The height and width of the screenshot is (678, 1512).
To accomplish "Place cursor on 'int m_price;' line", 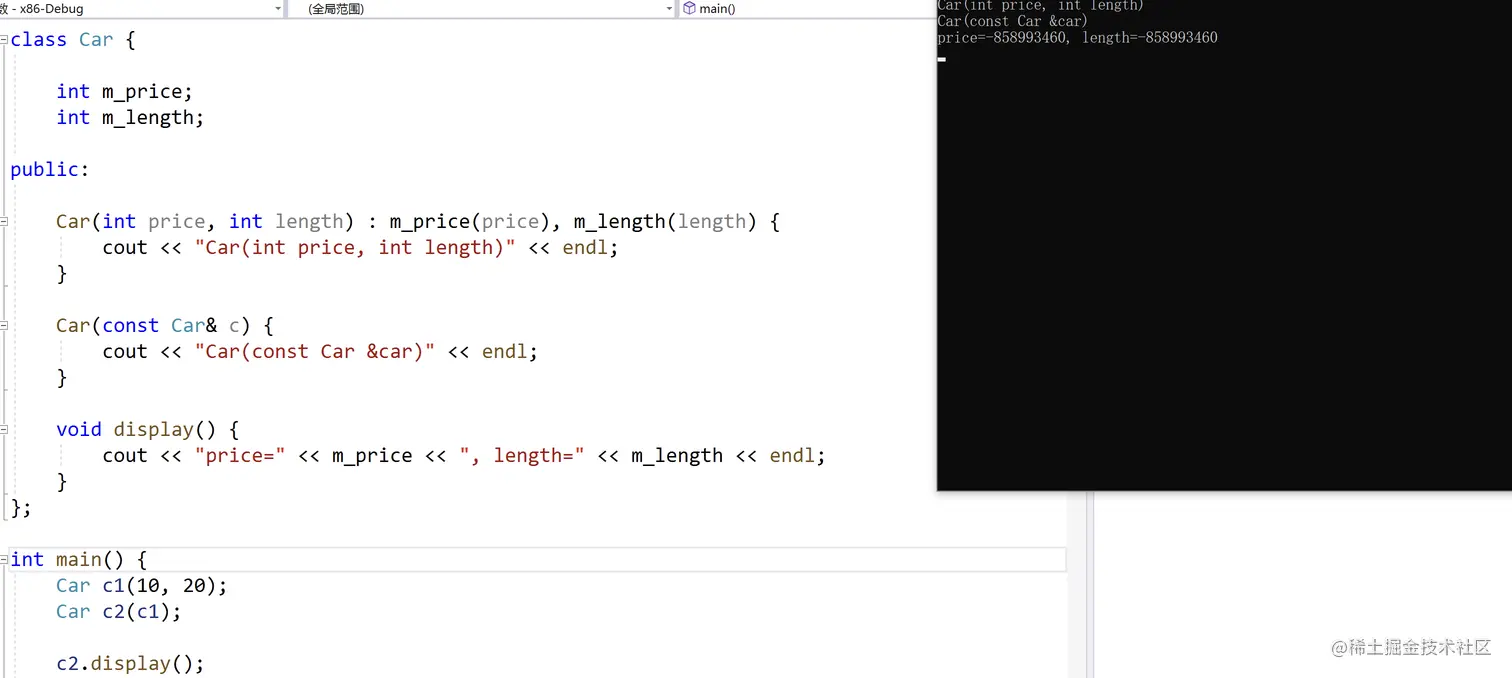I will tap(124, 92).
